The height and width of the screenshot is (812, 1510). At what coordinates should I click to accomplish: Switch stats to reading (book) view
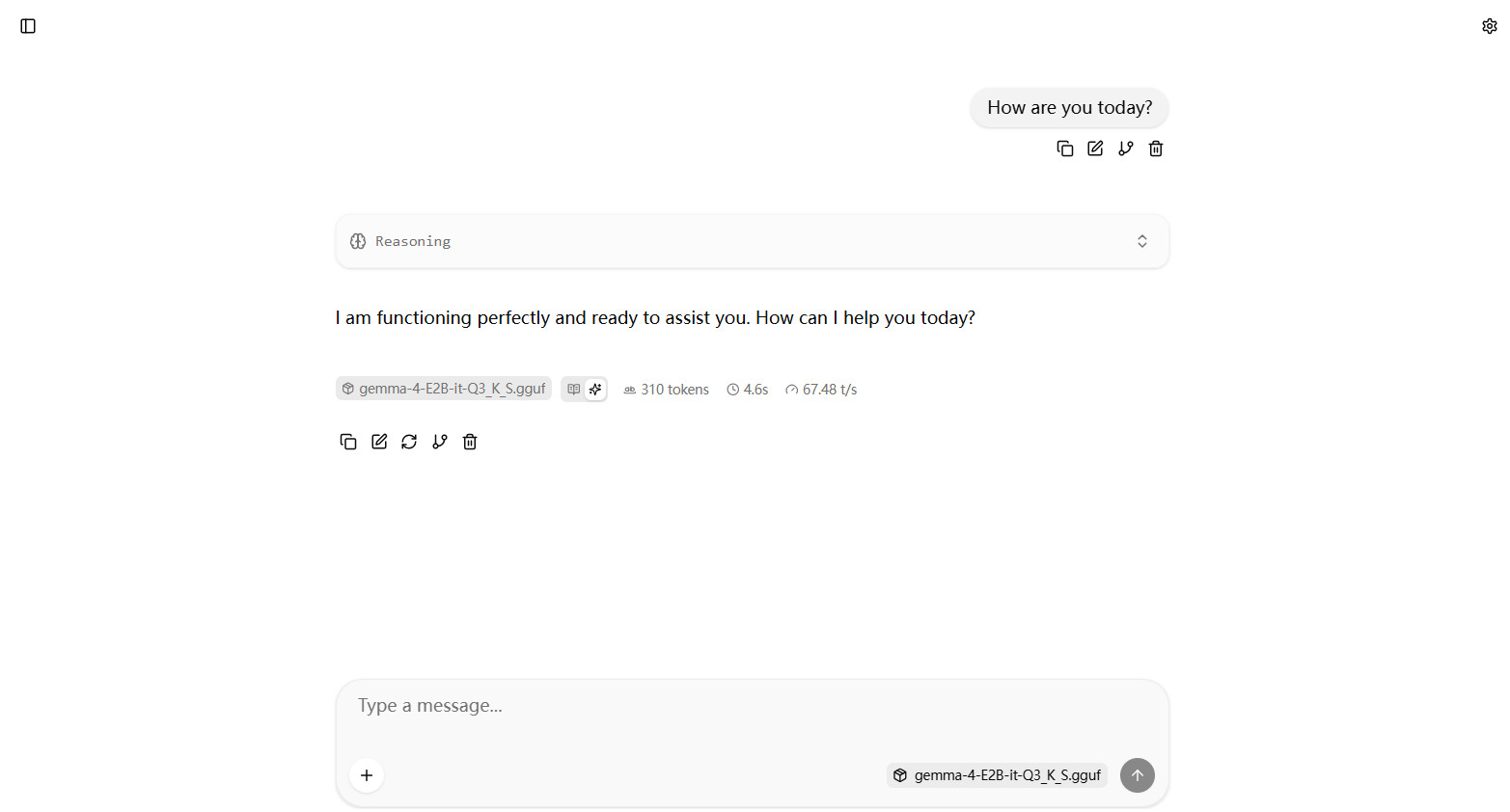point(573,390)
